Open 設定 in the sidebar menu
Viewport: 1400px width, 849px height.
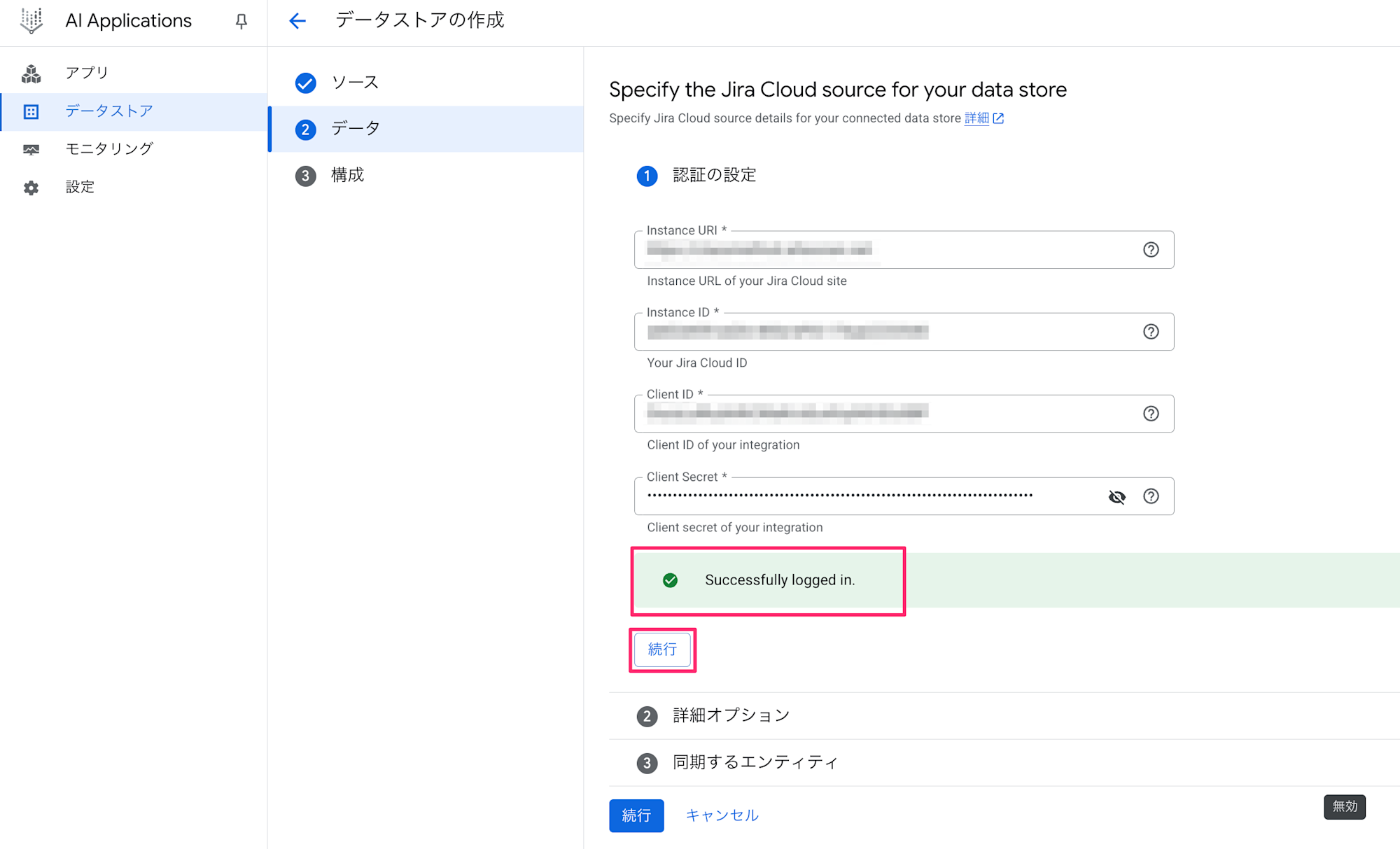(134, 188)
